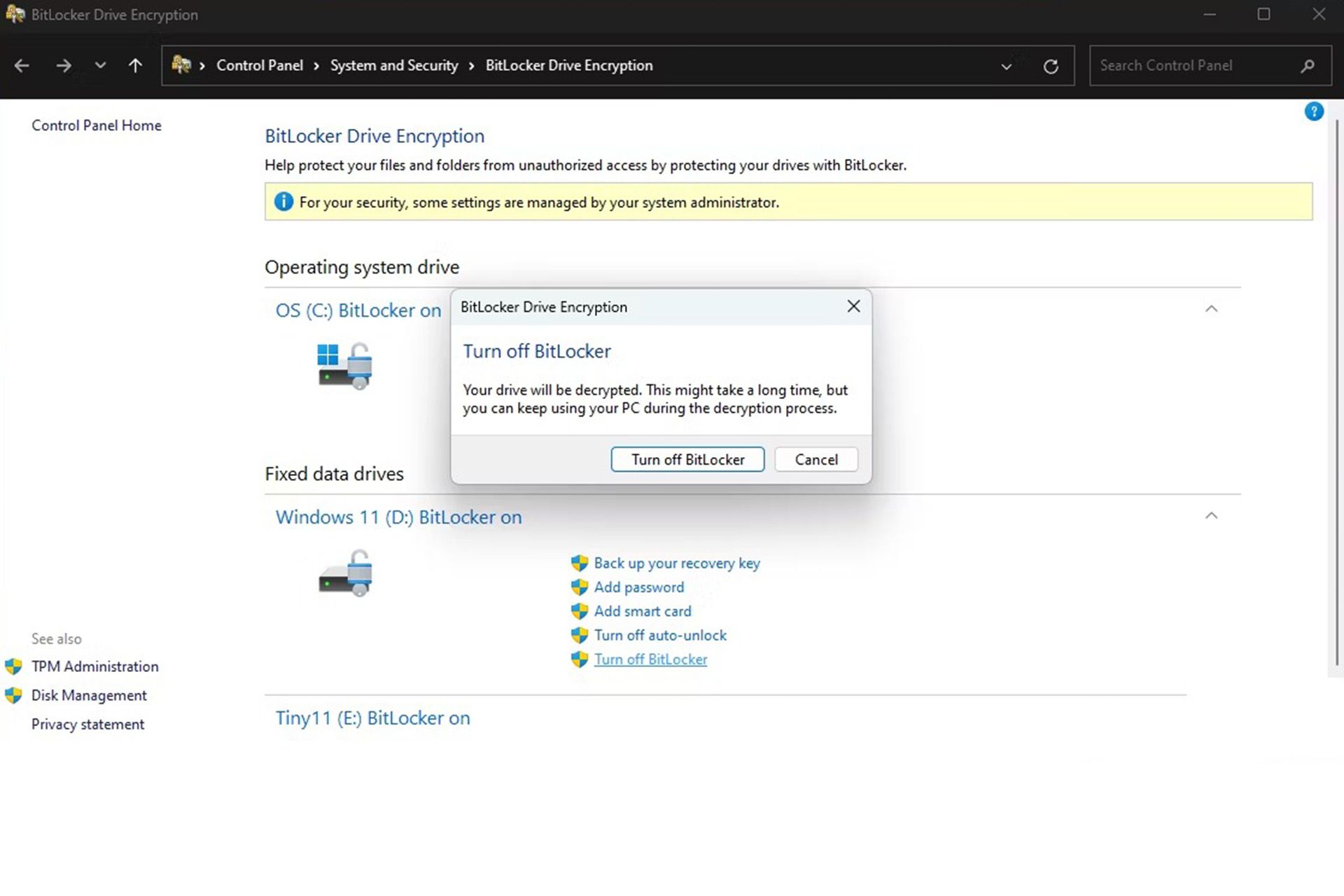Open OS (C:) BitLocker on heading

[358, 310]
